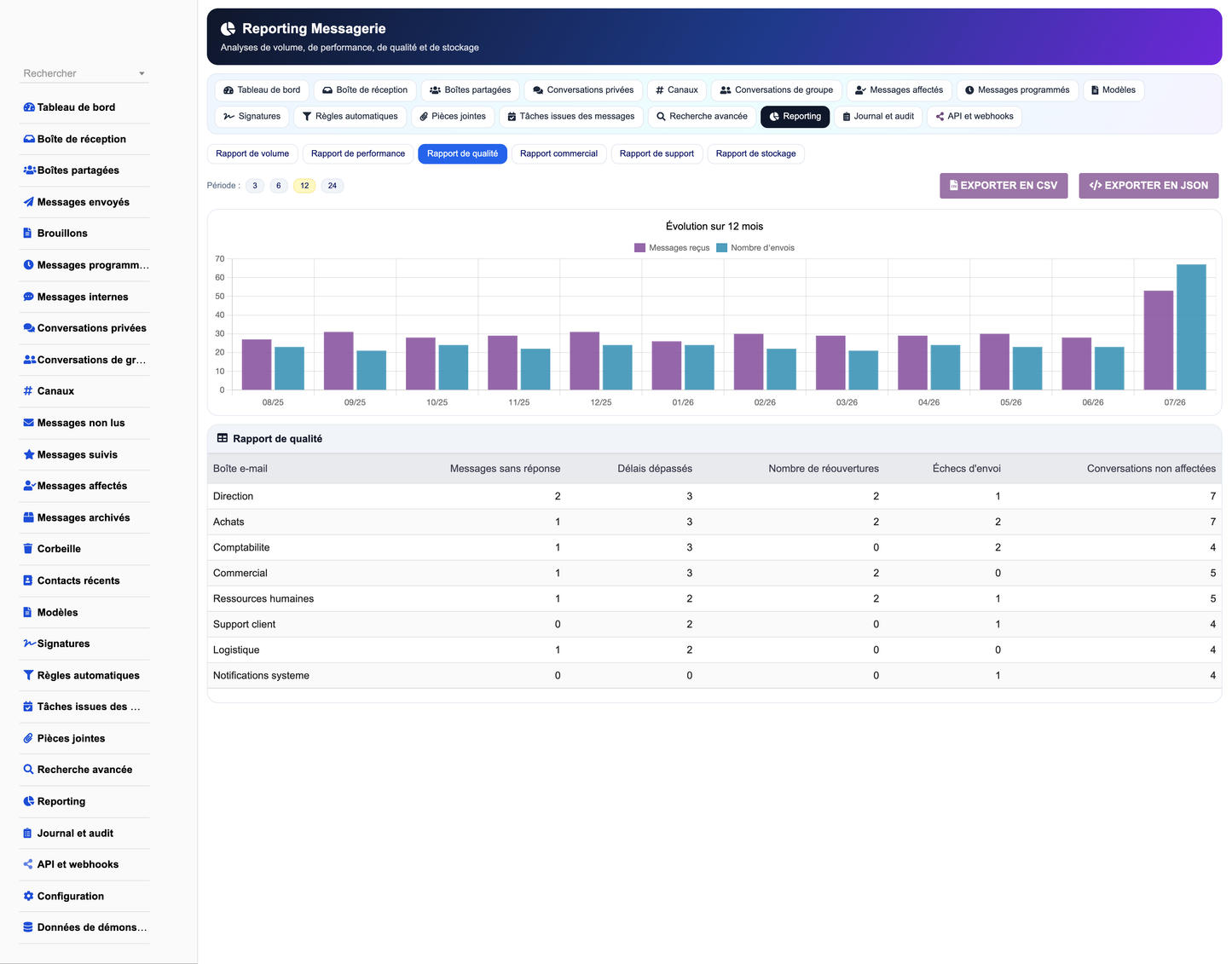Click the Messages suivis star icon
Screen dimensions: 1232x964
point(29,454)
